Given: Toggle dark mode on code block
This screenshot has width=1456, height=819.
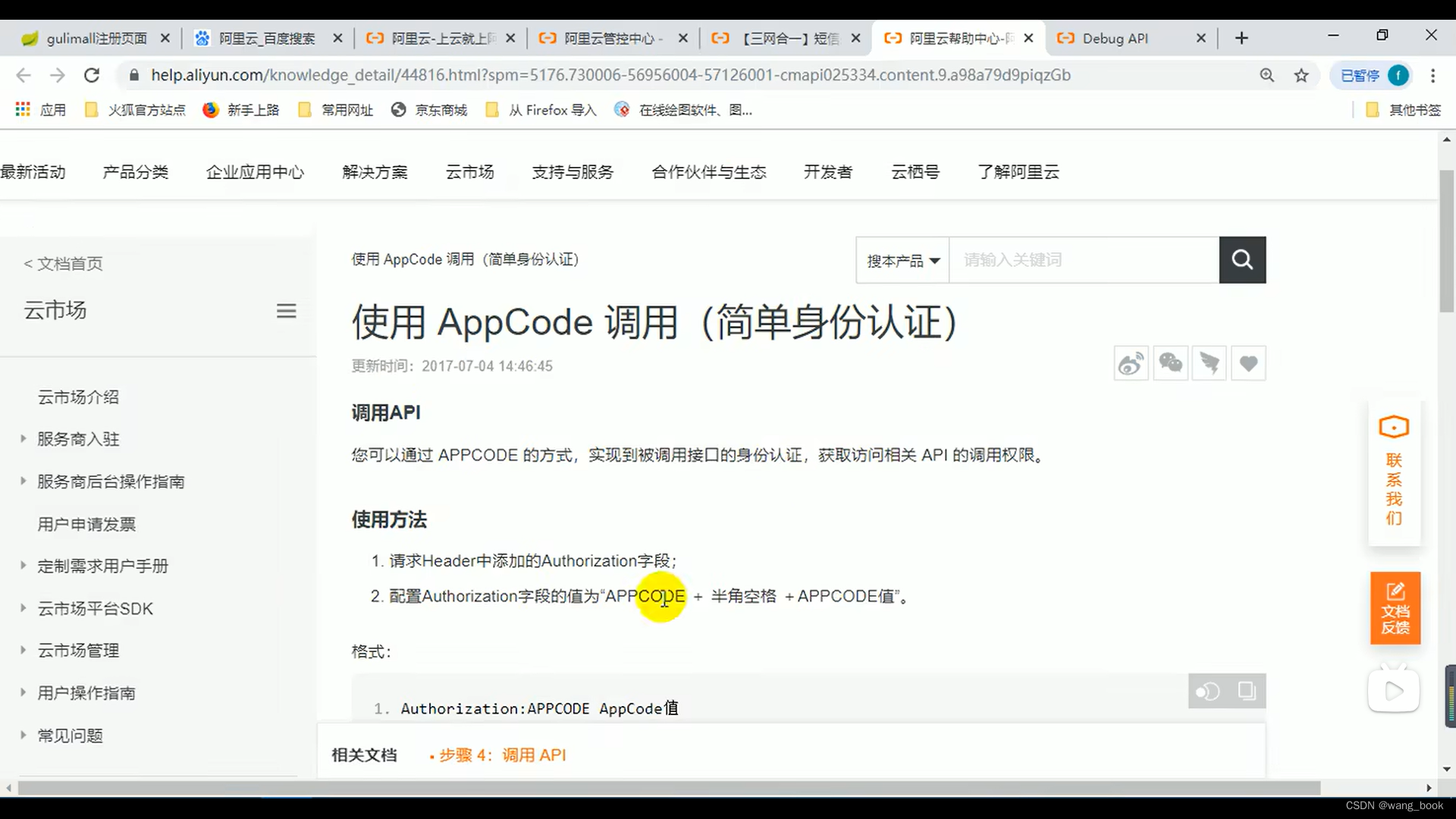Looking at the screenshot, I should point(1208,691).
